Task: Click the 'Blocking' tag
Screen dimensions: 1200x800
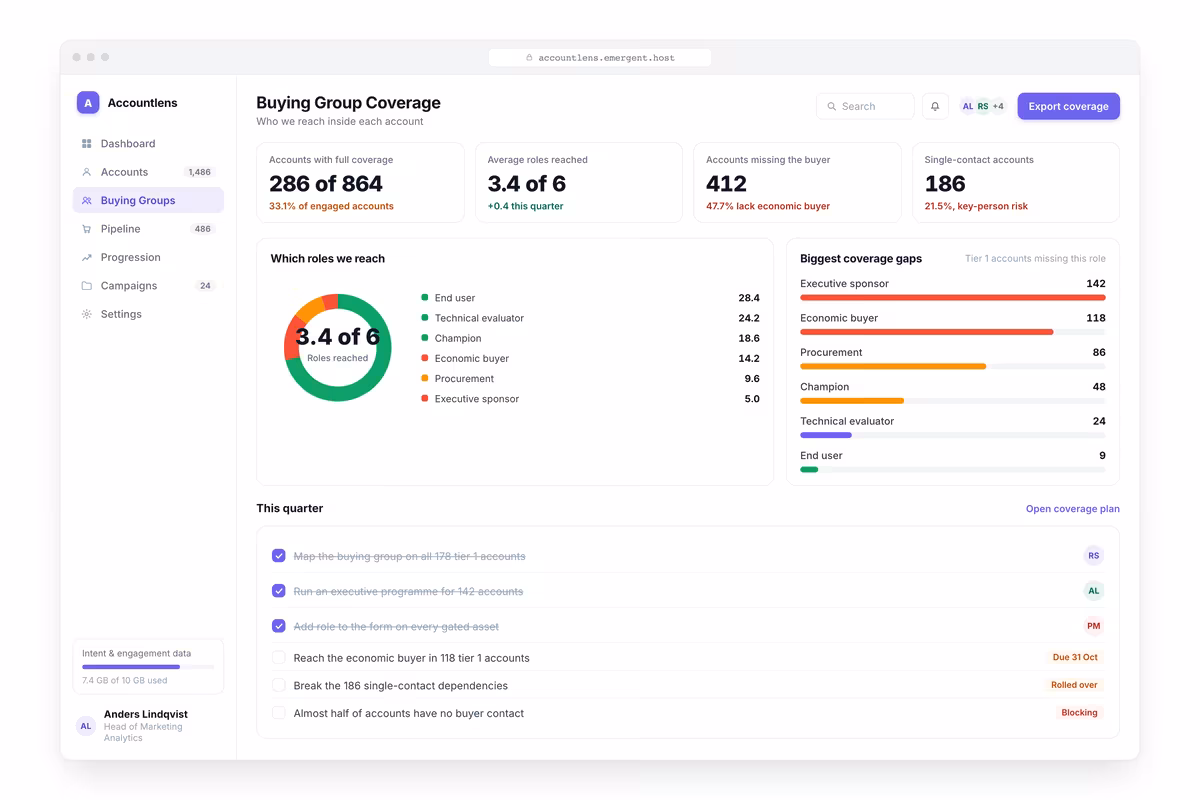Action: click(x=1079, y=713)
